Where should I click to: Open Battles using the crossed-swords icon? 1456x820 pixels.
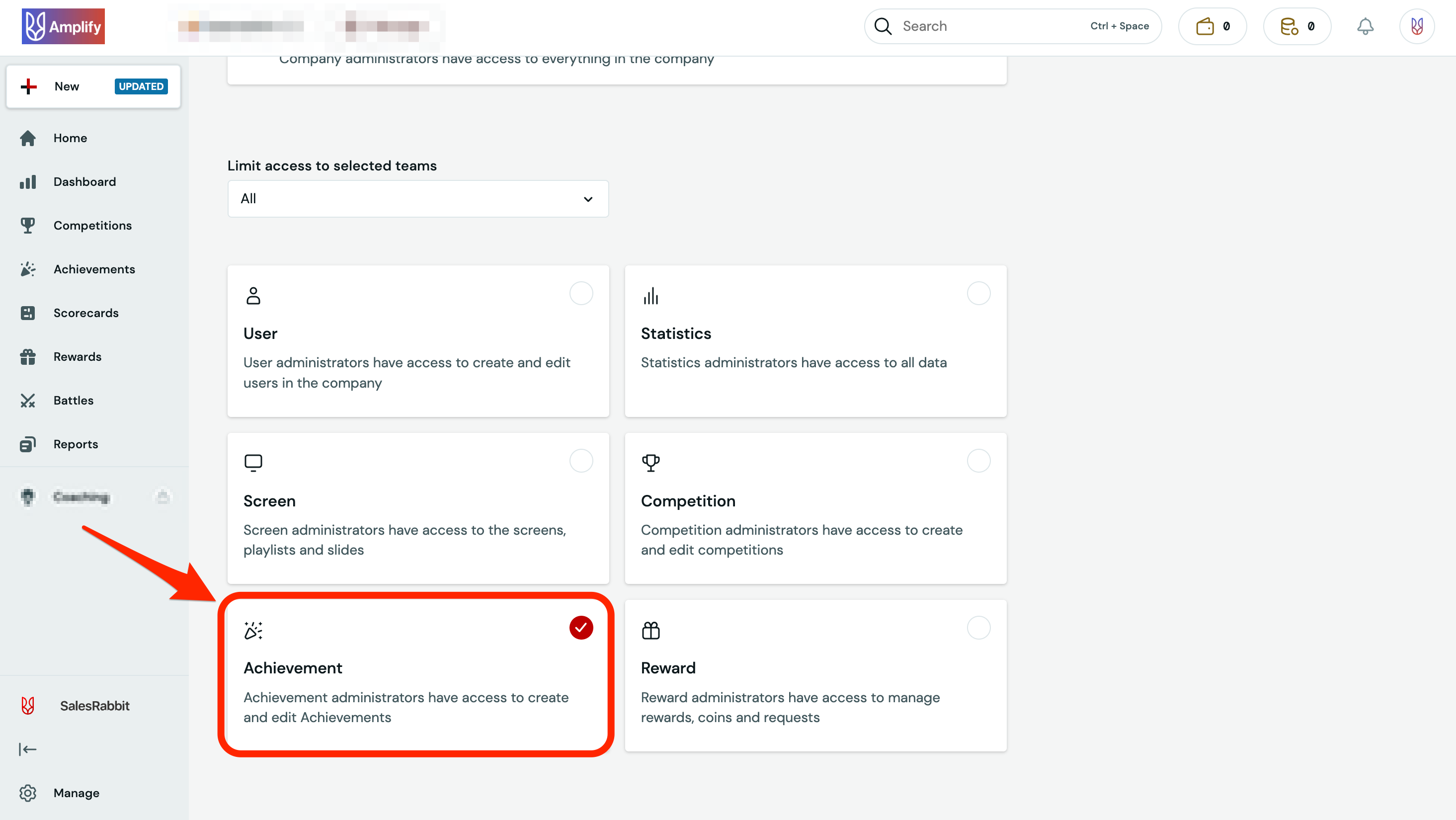coord(28,400)
